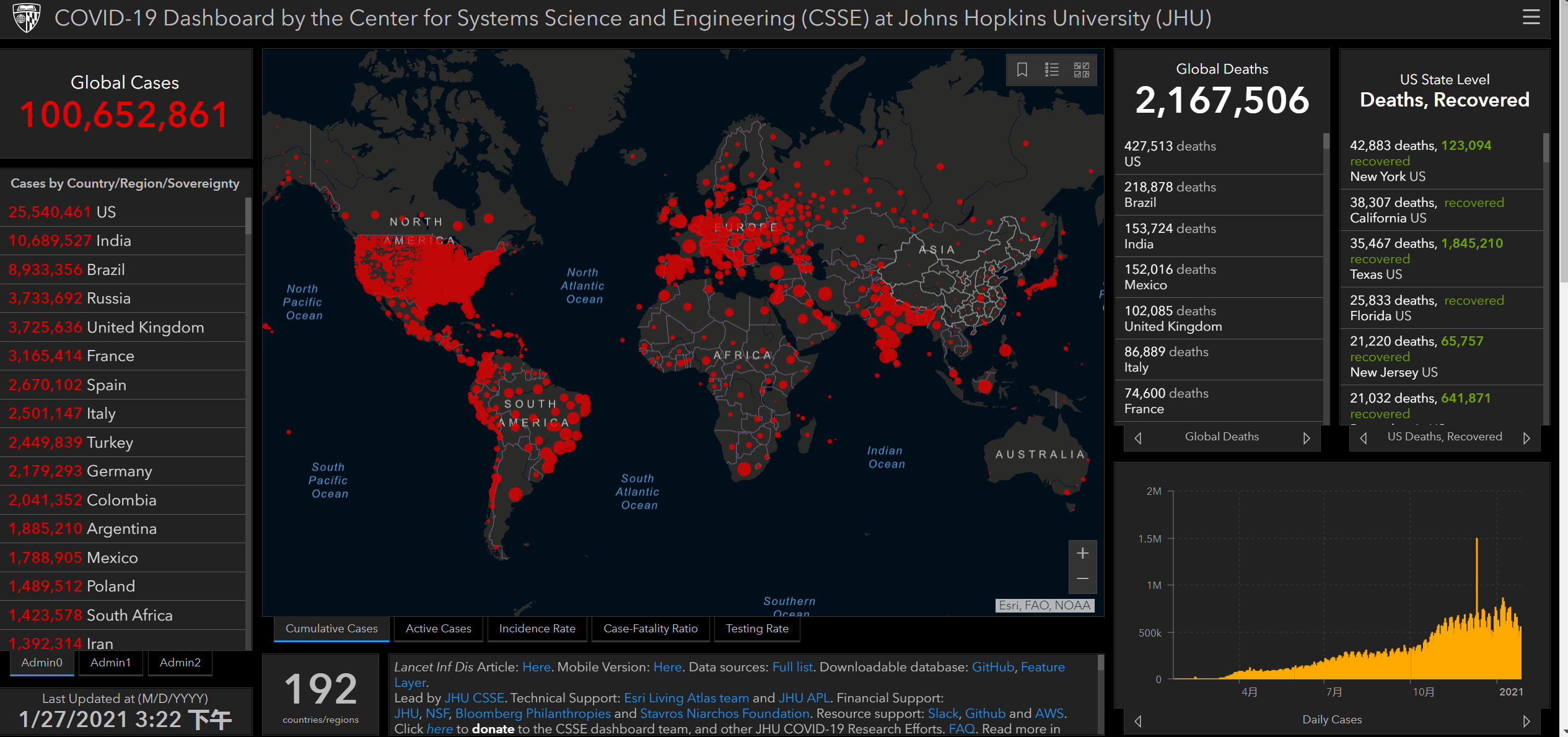Open the Full list data sources link
Viewport: 1568px width, 737px height.
click(792, 667)
